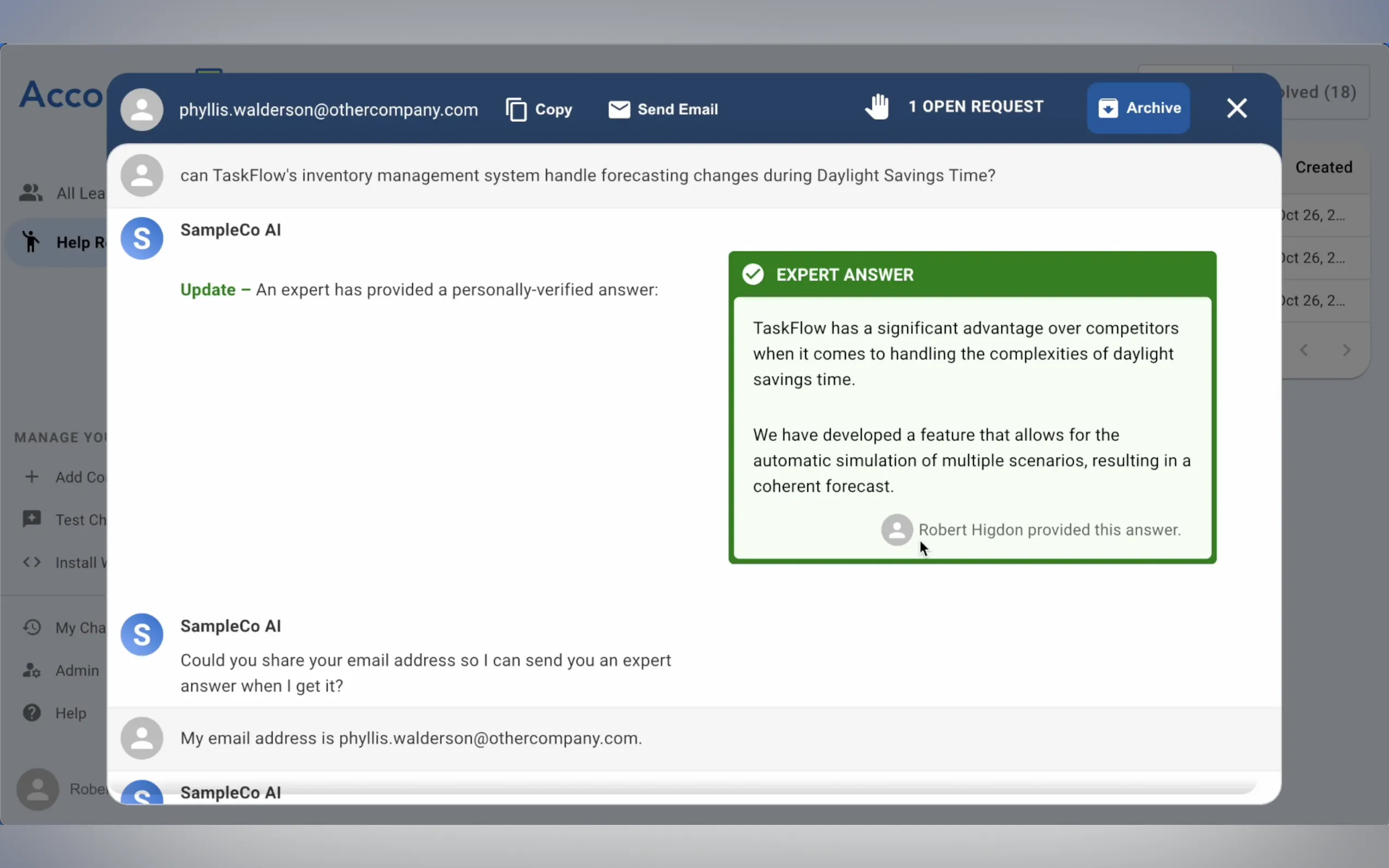1389x868 pixels.
Task: Click the Add plus icon in sidebar
Action: 32,477
